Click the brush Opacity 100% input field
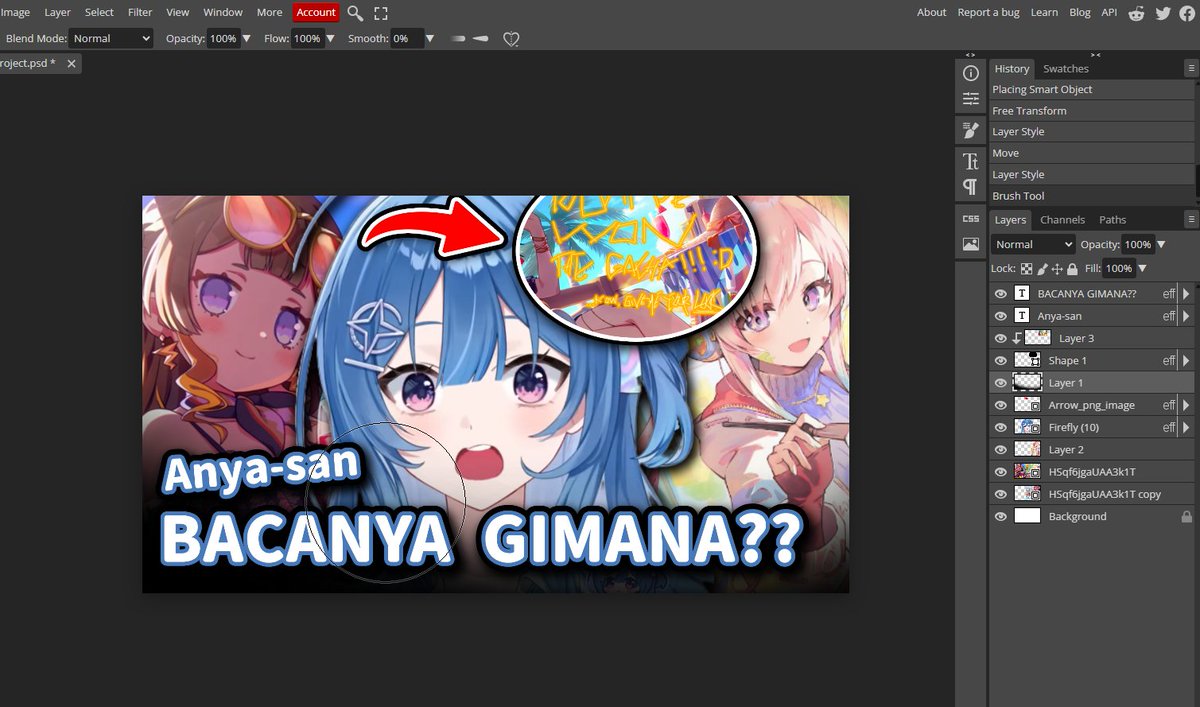The image size is (1200, 707). [x=223, y=39]
